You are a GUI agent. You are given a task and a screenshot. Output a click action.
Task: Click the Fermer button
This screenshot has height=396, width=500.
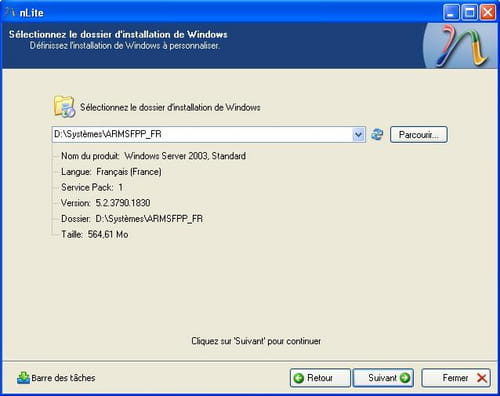(456, 378)
